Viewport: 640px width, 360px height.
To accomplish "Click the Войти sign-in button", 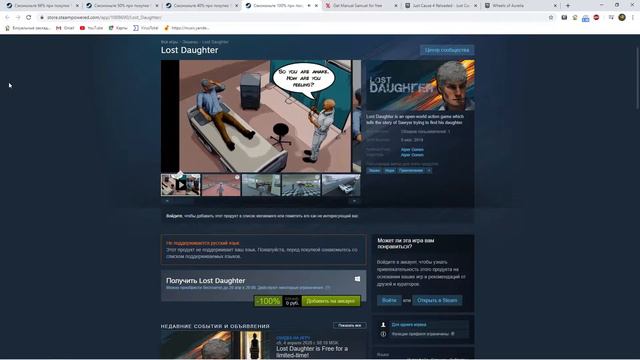I will coord(389,300).
